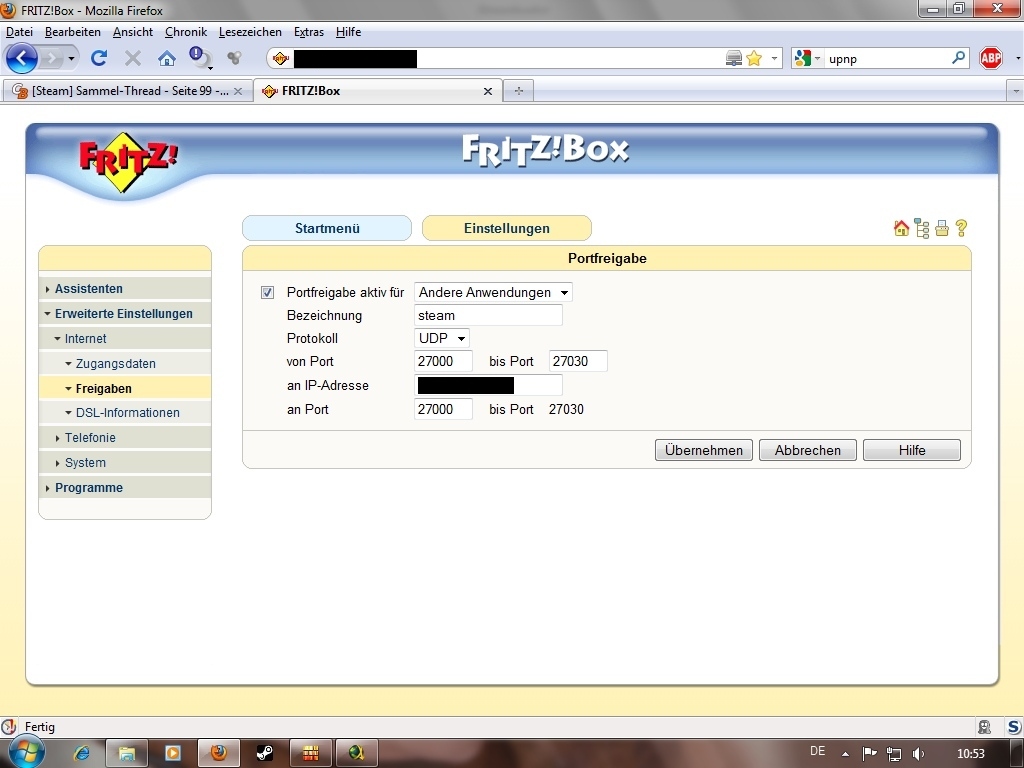
Task: Close the FRITZ!Box tab
Action: [487, 91]
